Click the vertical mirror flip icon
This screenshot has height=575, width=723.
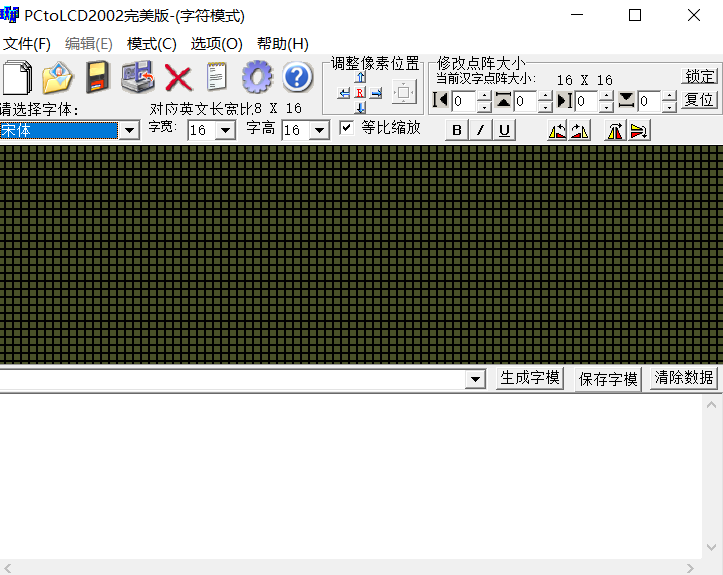tap(639, 131)
